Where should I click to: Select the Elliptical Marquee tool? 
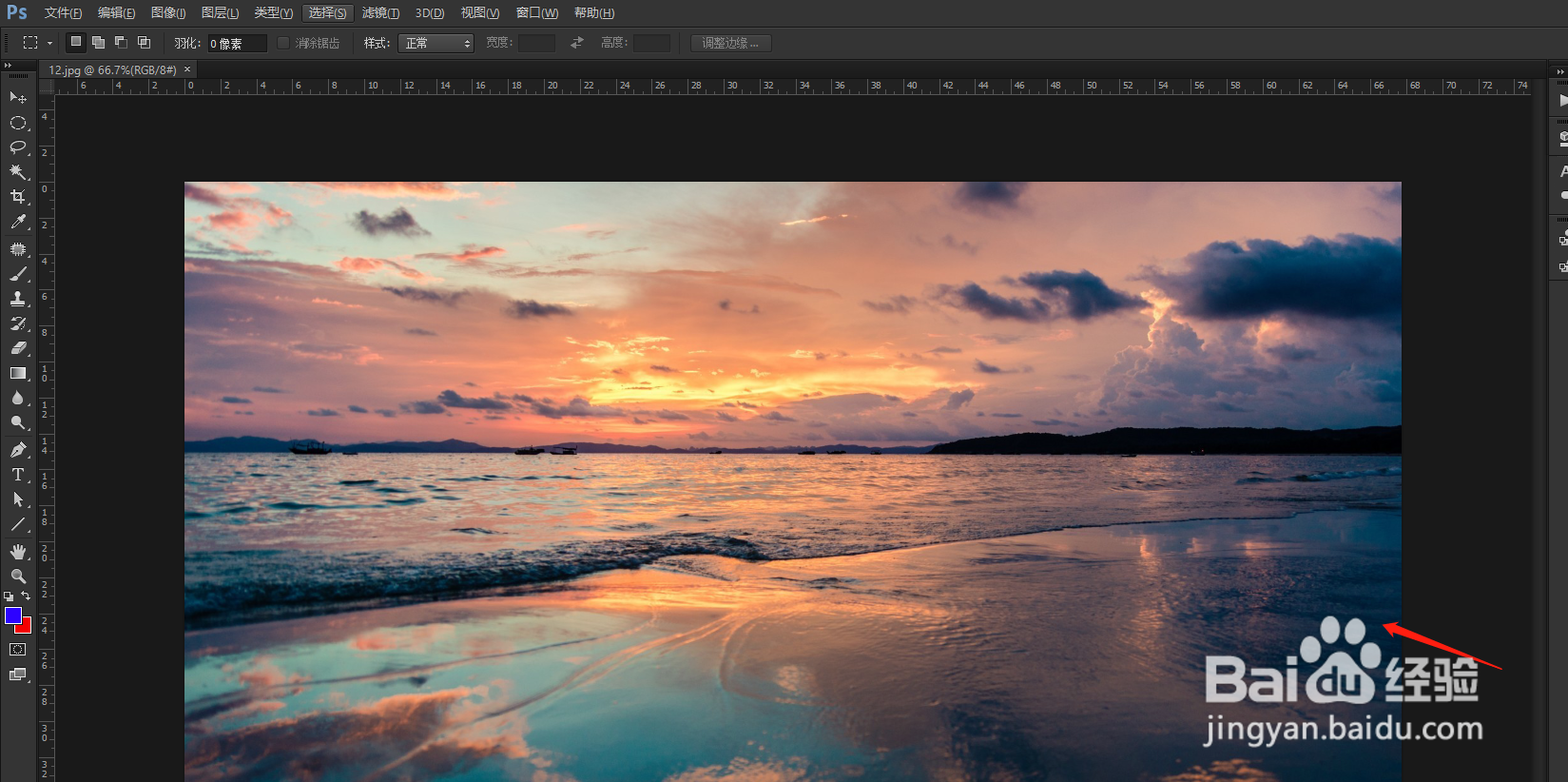[x=18, y=123]
